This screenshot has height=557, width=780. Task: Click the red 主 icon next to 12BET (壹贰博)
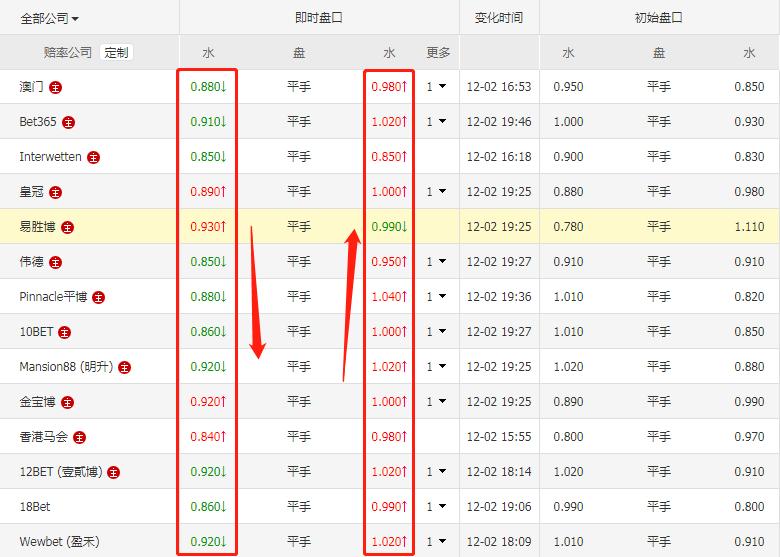tap(113, 472)
